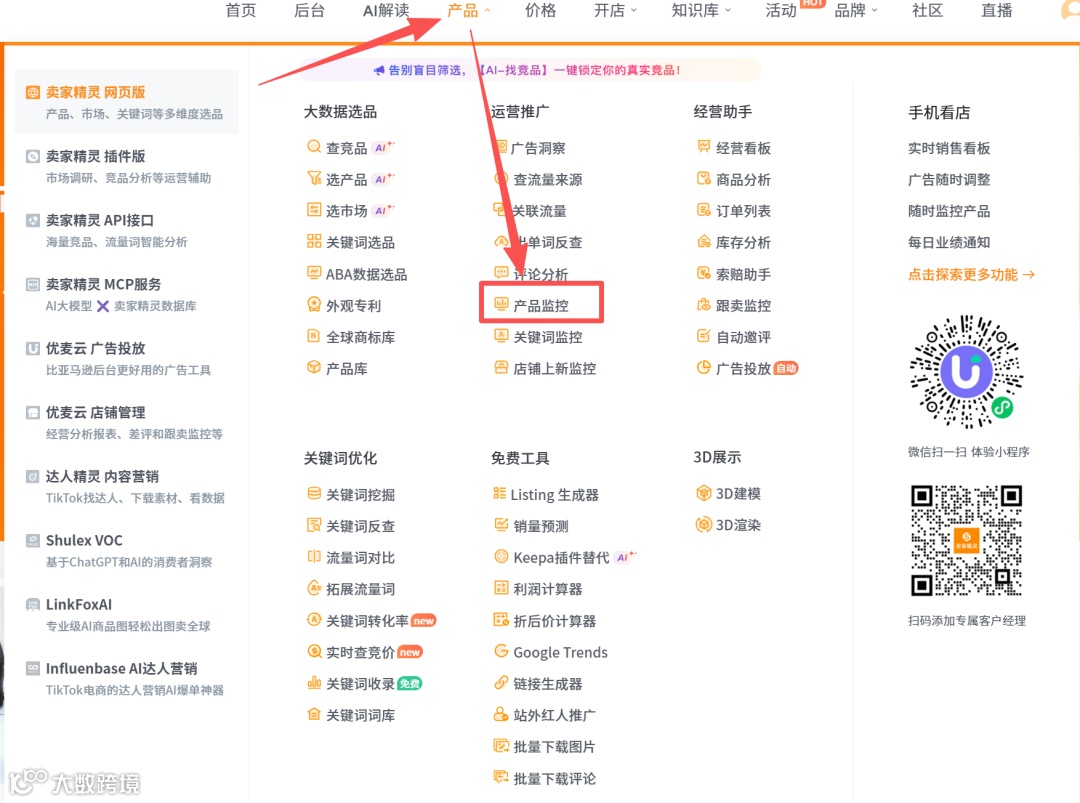
Task: Click the 关键词监控 icon
Action: tap(501, 336)
